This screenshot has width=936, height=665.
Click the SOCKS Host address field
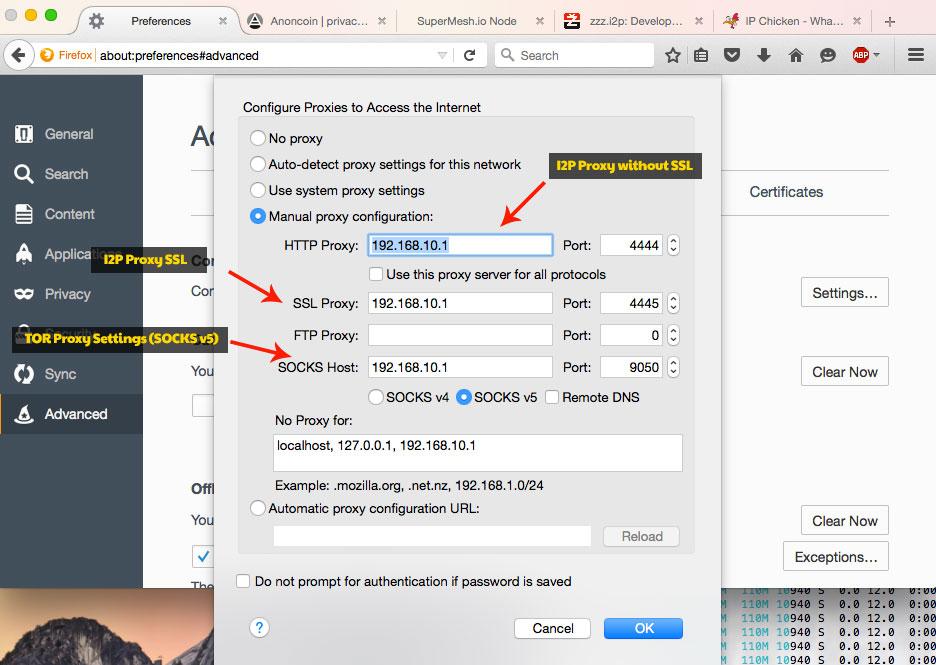click(x=460, y=367)
